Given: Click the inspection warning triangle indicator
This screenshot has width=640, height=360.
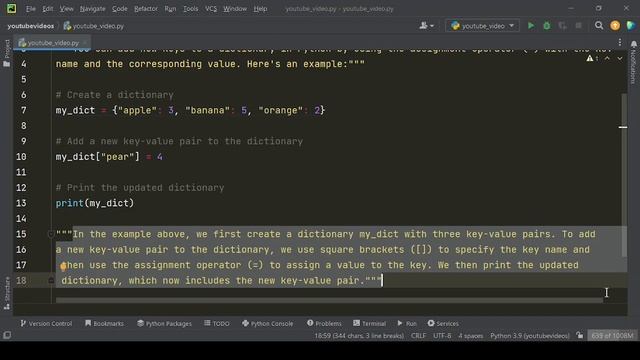Looking at the screenshot, I should tap(590, 59).
